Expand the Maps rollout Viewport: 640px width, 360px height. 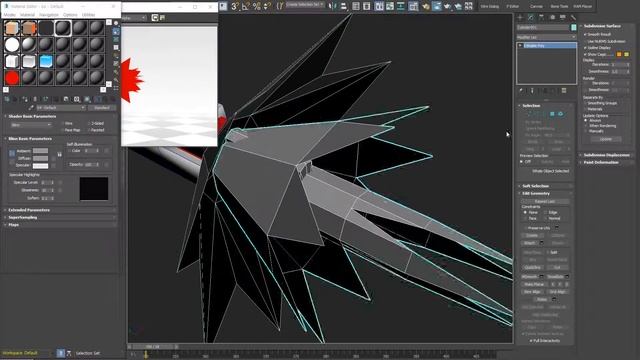[x=13, y=225]
